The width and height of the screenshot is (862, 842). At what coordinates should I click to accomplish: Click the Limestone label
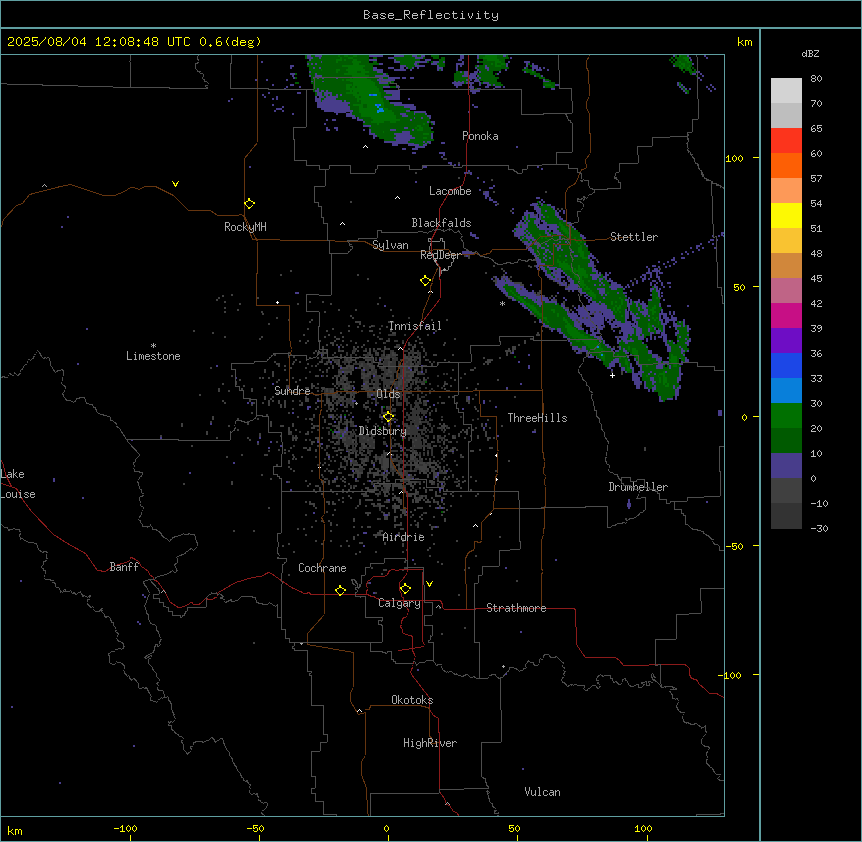pos(153,356)
